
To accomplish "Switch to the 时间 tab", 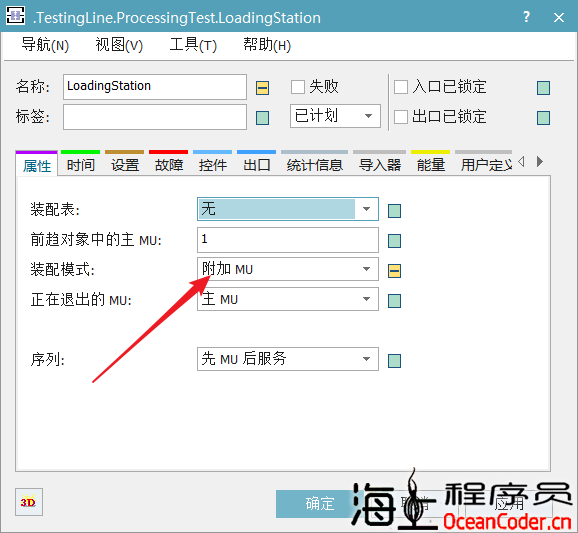I will point(81,165).
